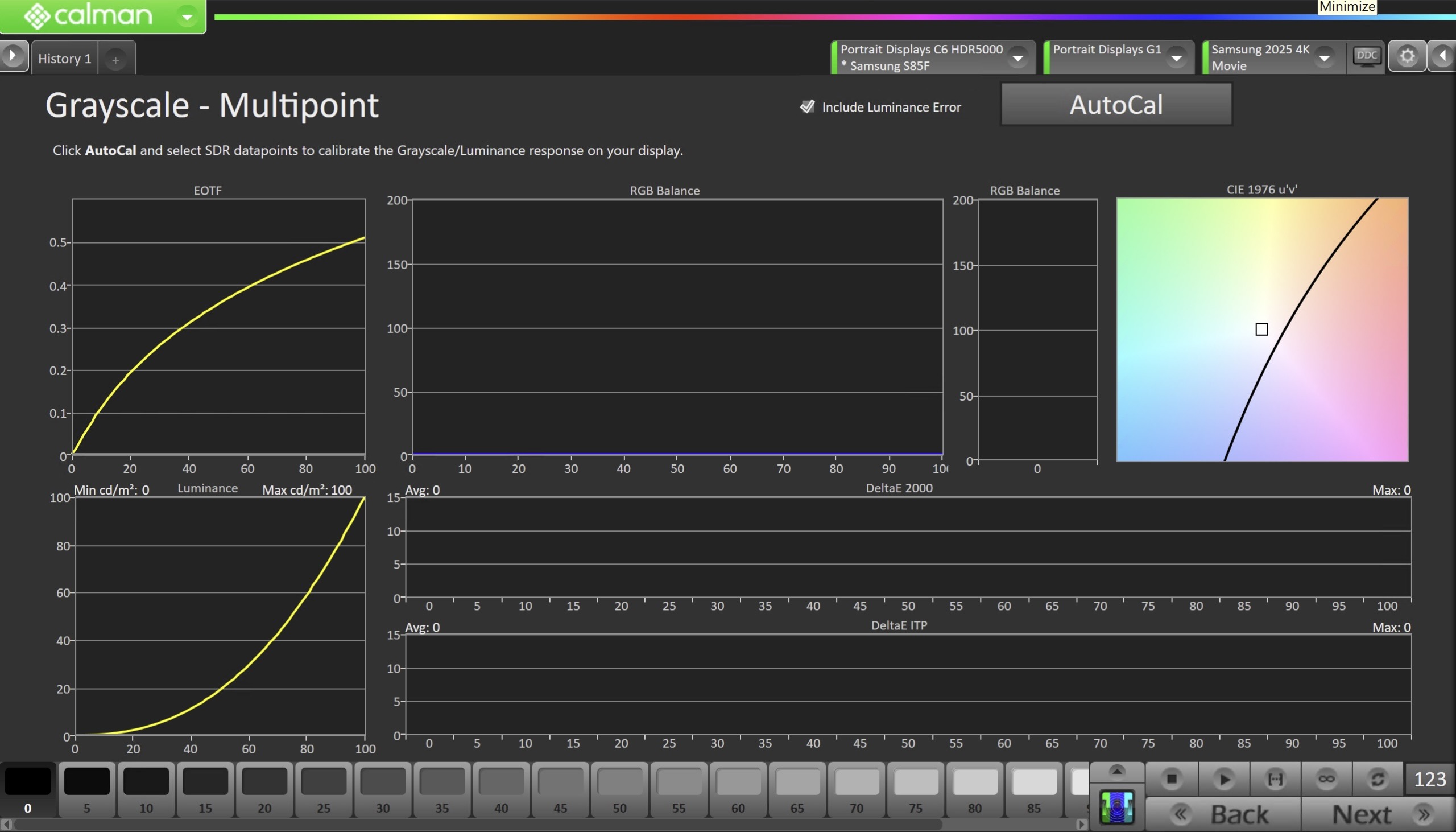Add a new history tab
The height and width of the screenshot is (832, 1456).
pos(116,59)
